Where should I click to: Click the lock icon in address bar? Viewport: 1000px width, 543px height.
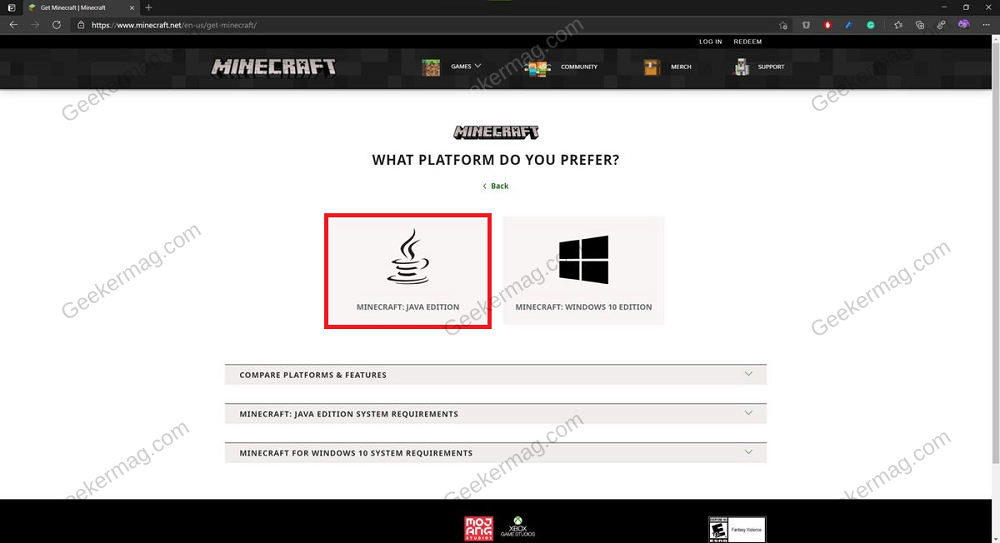click(x=80, y=25)
